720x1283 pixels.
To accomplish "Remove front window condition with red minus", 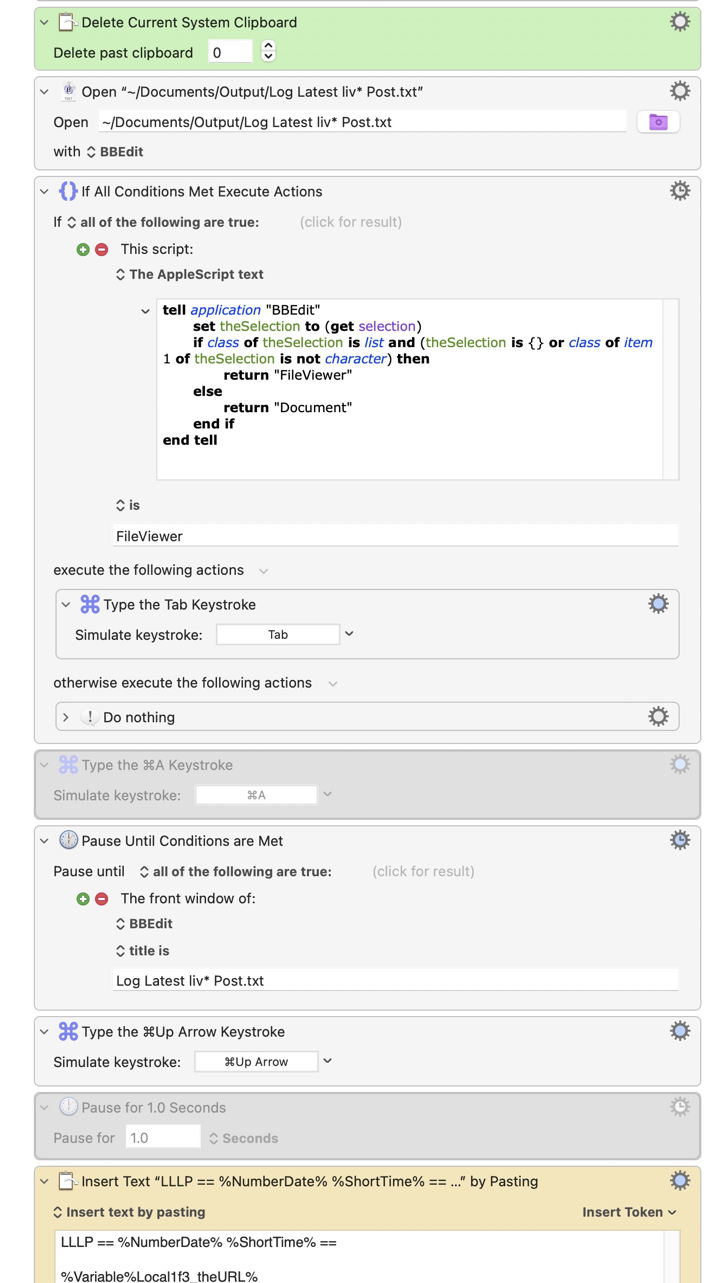I will (x=101, y=898).
